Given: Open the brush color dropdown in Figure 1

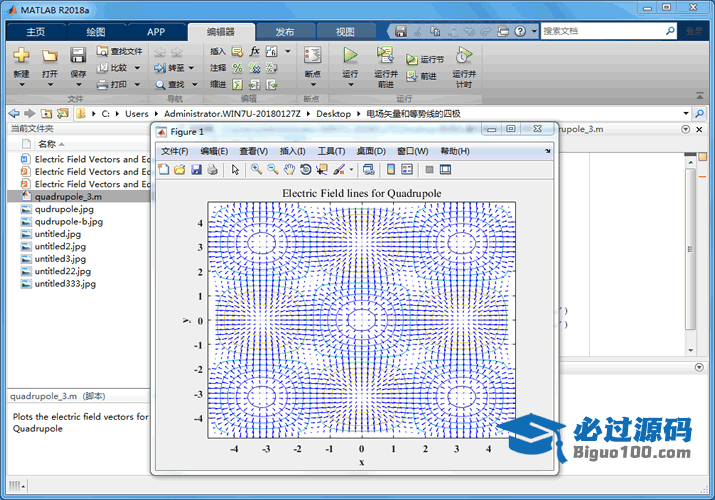Looking at the screenshot, I should tap(351, 170).
